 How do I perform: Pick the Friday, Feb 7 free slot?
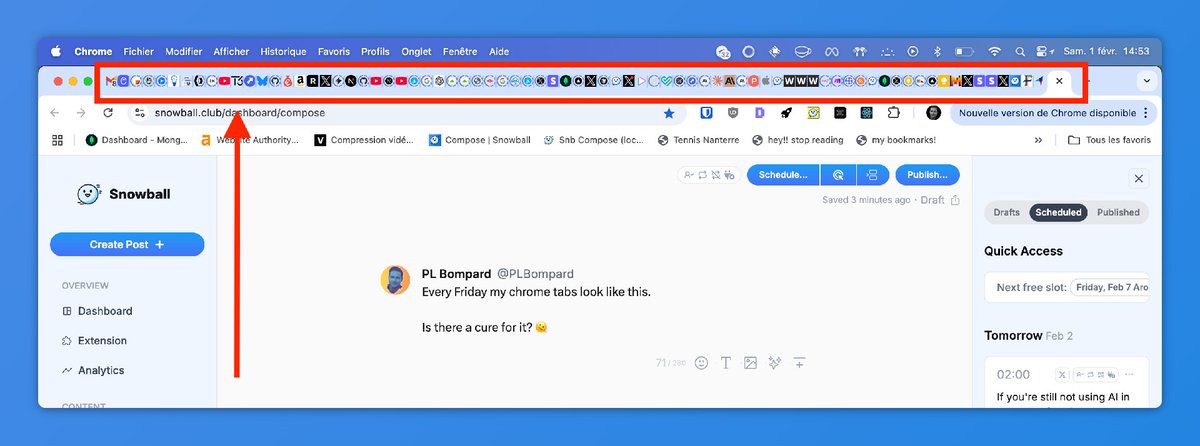(x=1110, y=287)
